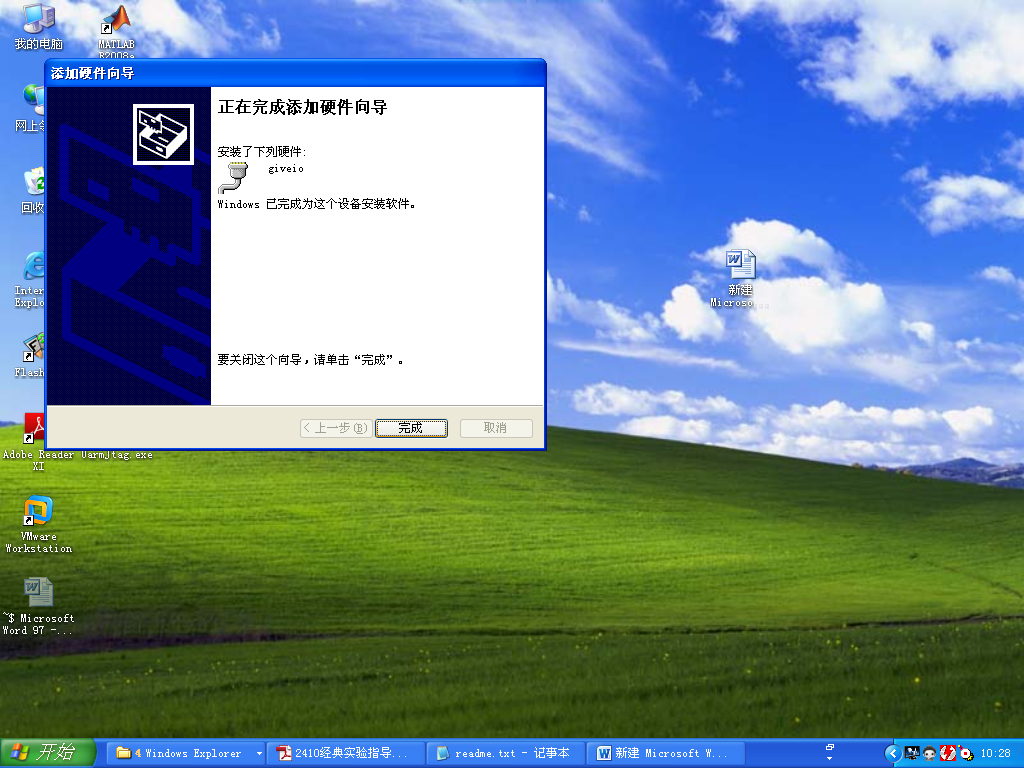The image size is (1024, 768).
Task: Click the 取消 button in the wizard
Action: click(x=496, y=428)
